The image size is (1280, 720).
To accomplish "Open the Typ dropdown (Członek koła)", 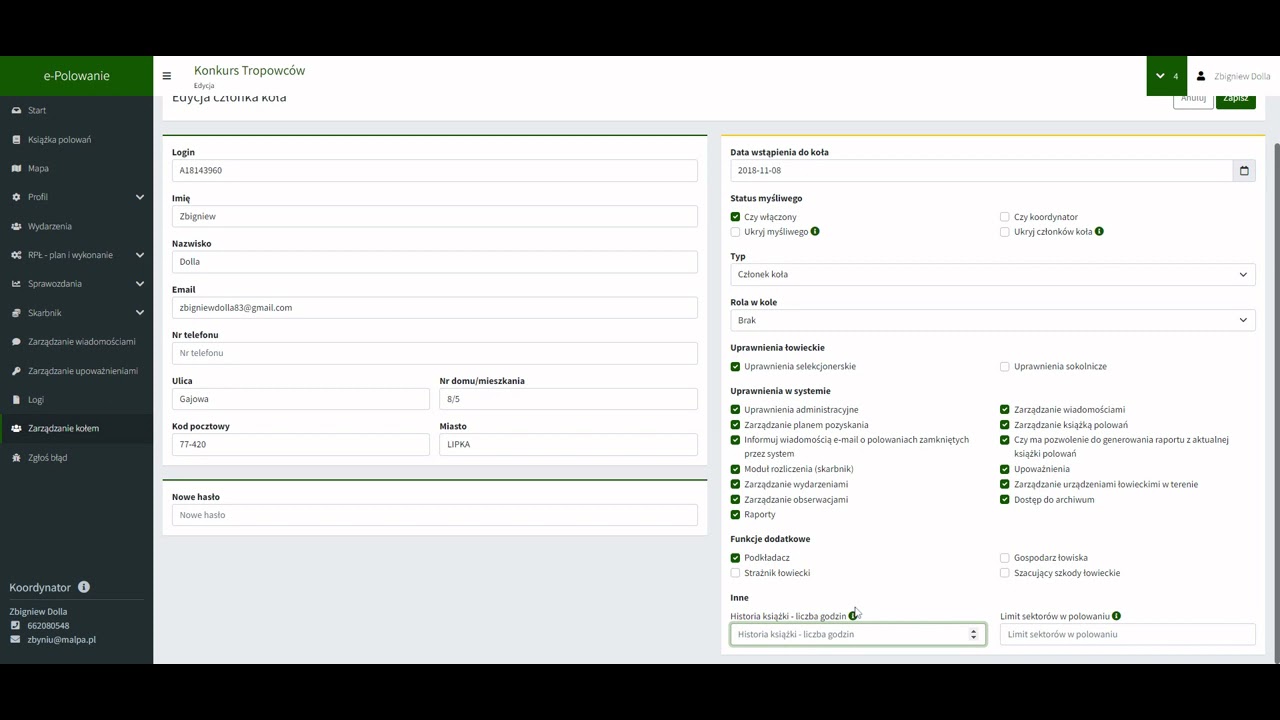I will click(992, 275).
